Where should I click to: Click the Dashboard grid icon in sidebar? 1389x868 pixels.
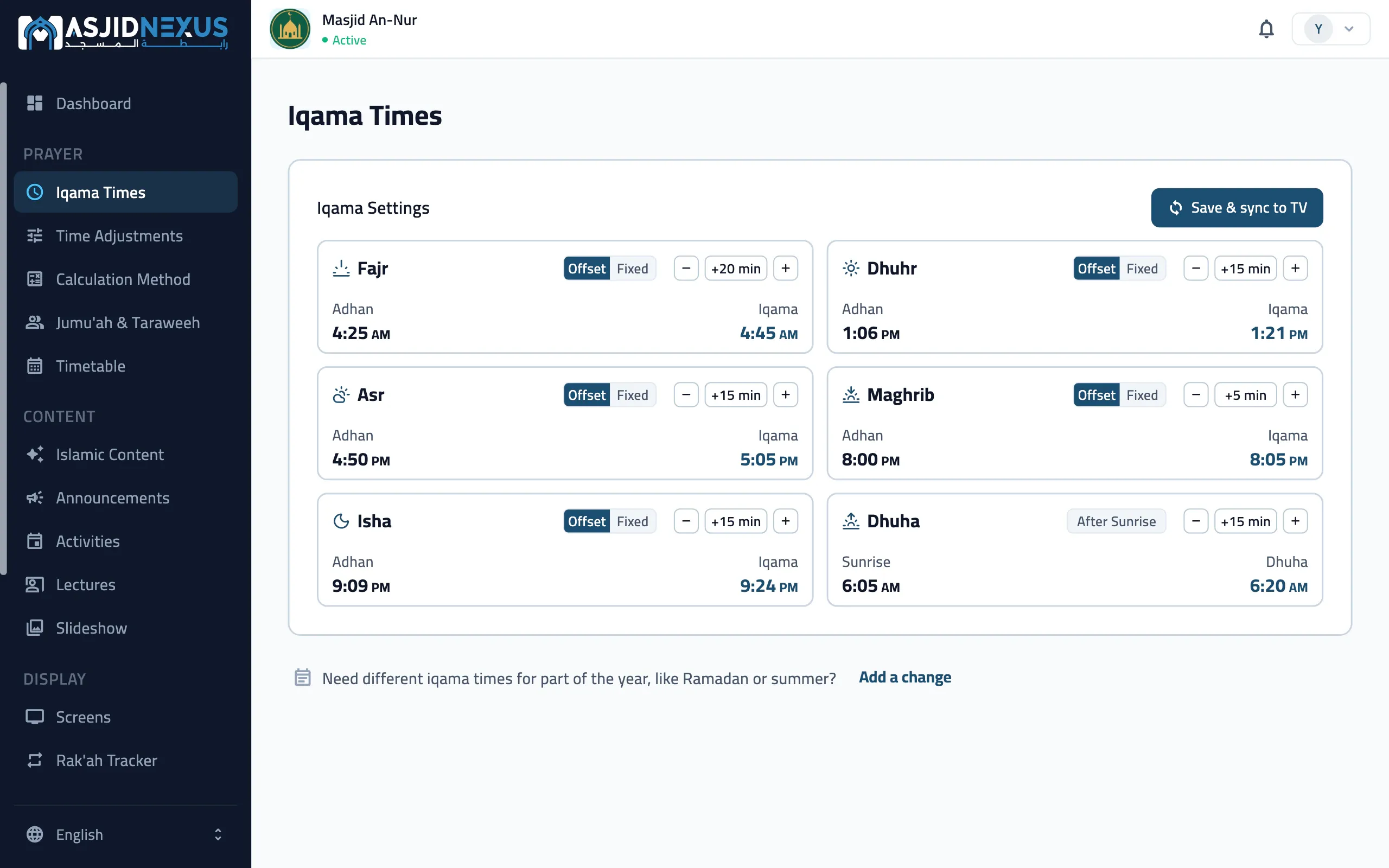tap(34, 103)
